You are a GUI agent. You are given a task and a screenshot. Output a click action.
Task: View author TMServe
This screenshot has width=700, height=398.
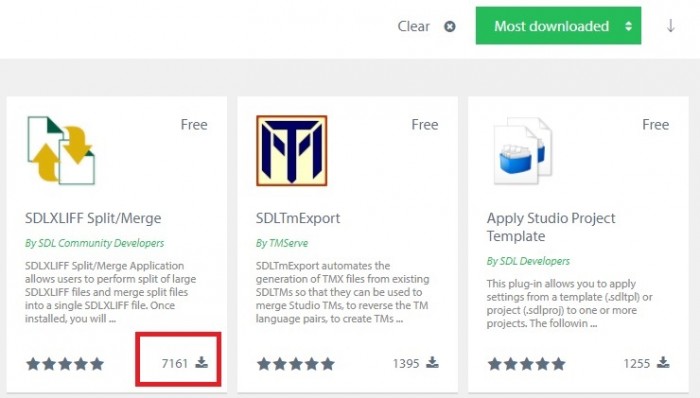pos(282,243)
